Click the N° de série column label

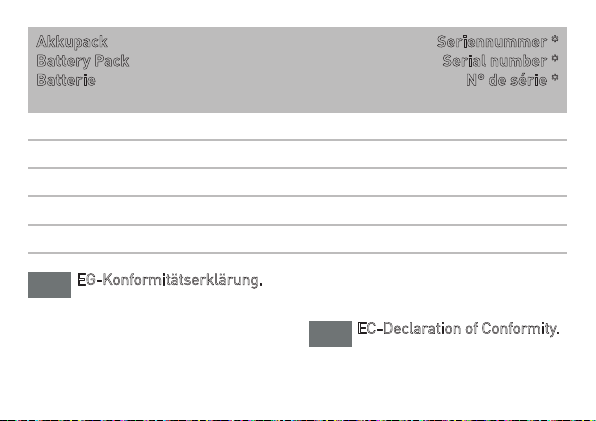pos(507,80)
